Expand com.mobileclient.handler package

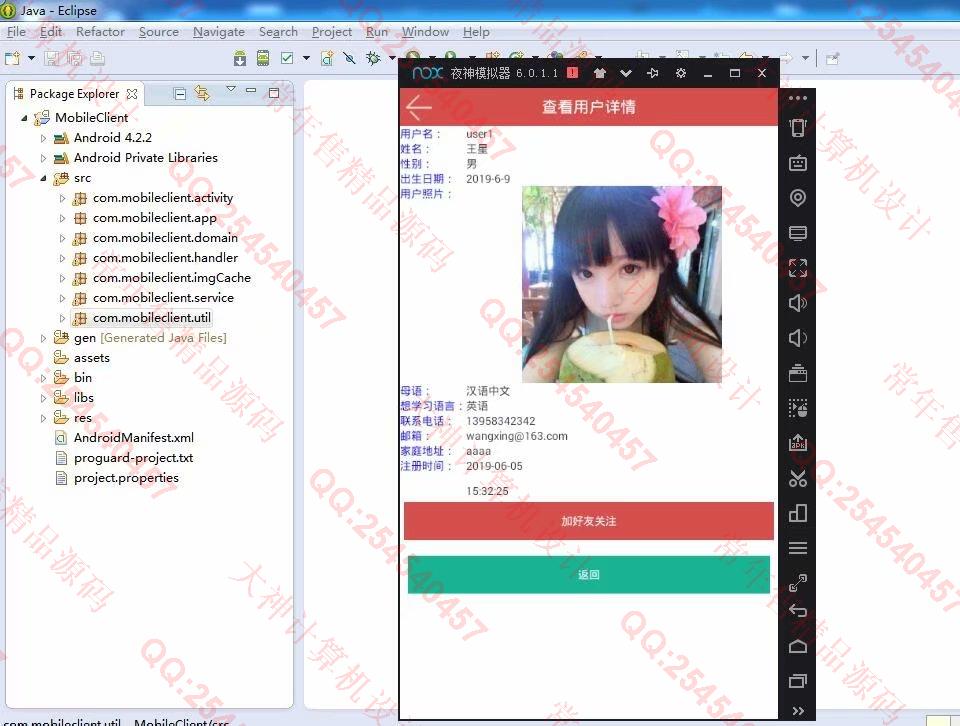[x=62, y=258]
